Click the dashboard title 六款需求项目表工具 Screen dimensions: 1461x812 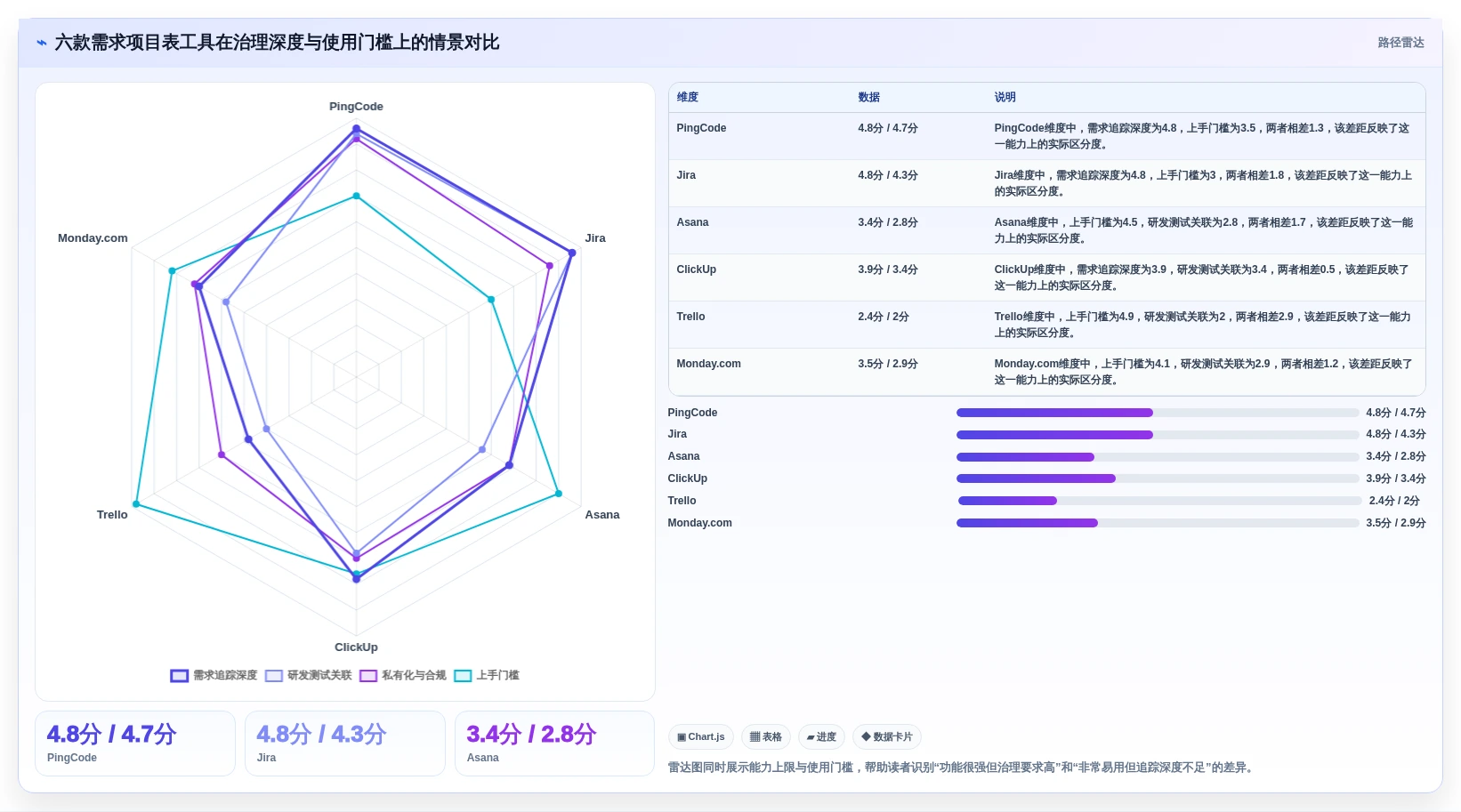point(277,43)
